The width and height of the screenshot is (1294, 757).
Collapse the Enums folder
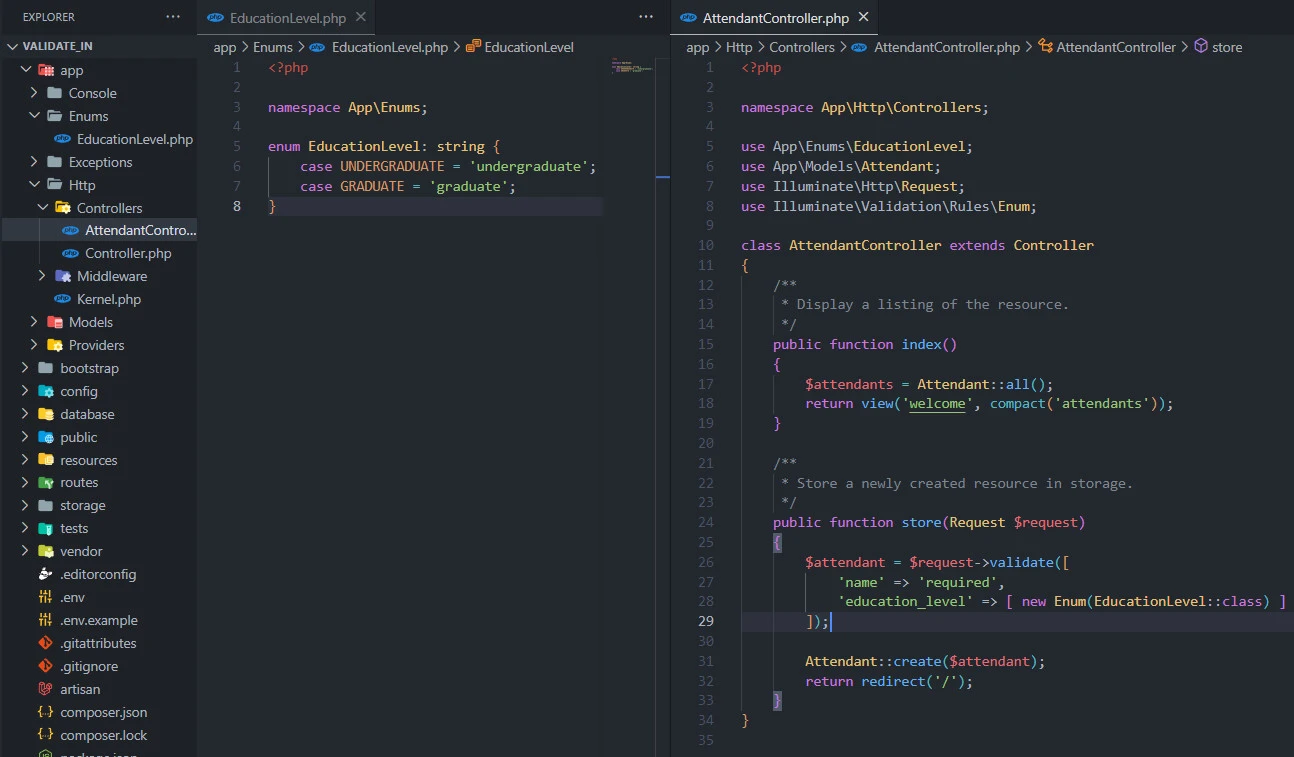35,116
